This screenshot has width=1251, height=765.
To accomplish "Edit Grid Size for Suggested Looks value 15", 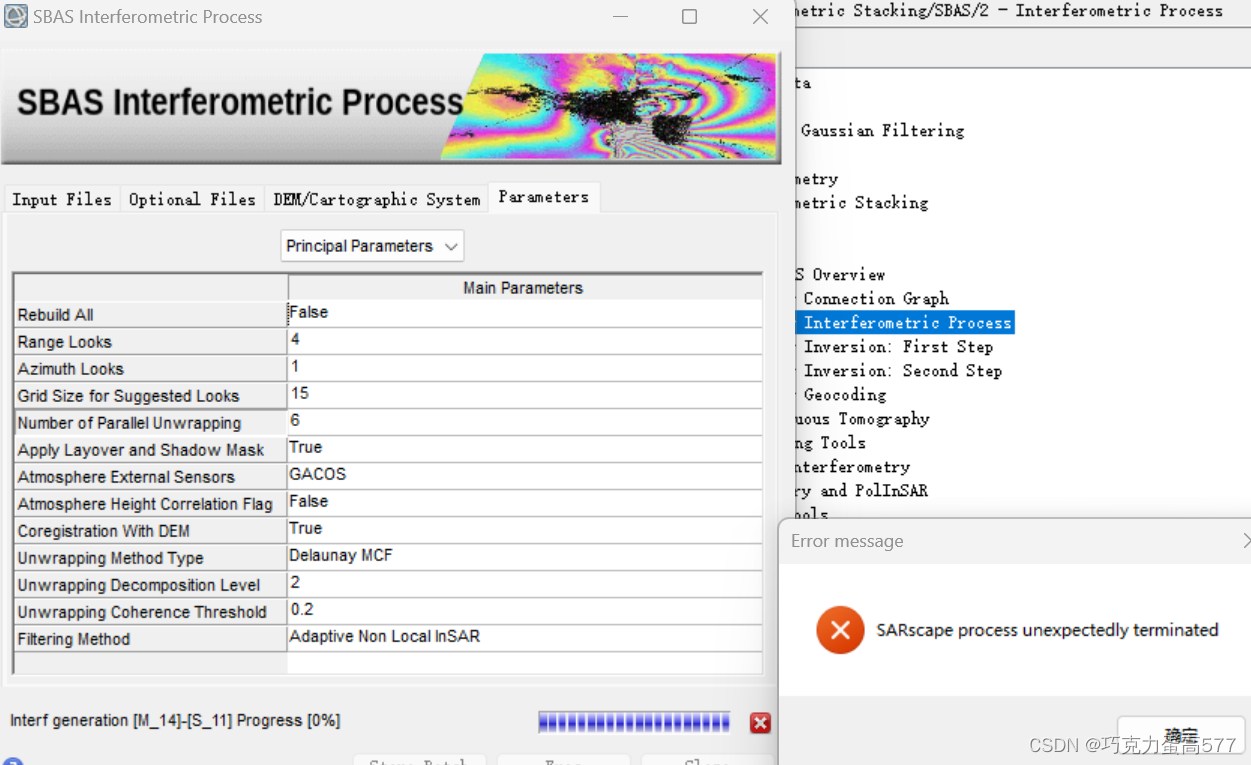I will tap(525, 394).
